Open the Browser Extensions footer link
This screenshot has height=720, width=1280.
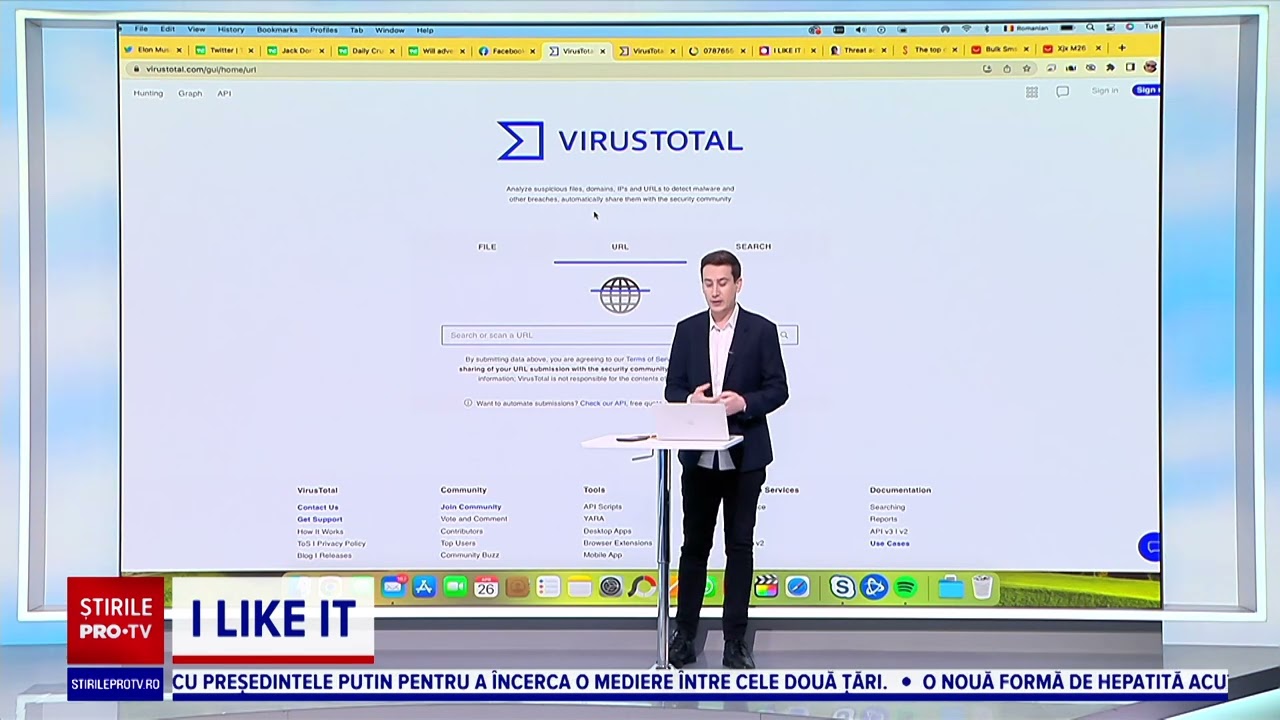tap(618, 543)
